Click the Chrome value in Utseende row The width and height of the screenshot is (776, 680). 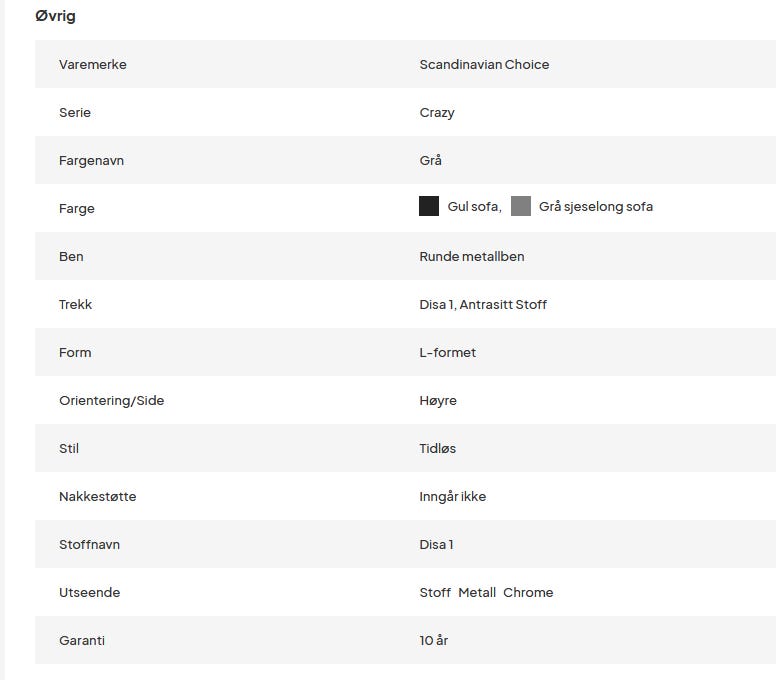click(x=528, y=593)
